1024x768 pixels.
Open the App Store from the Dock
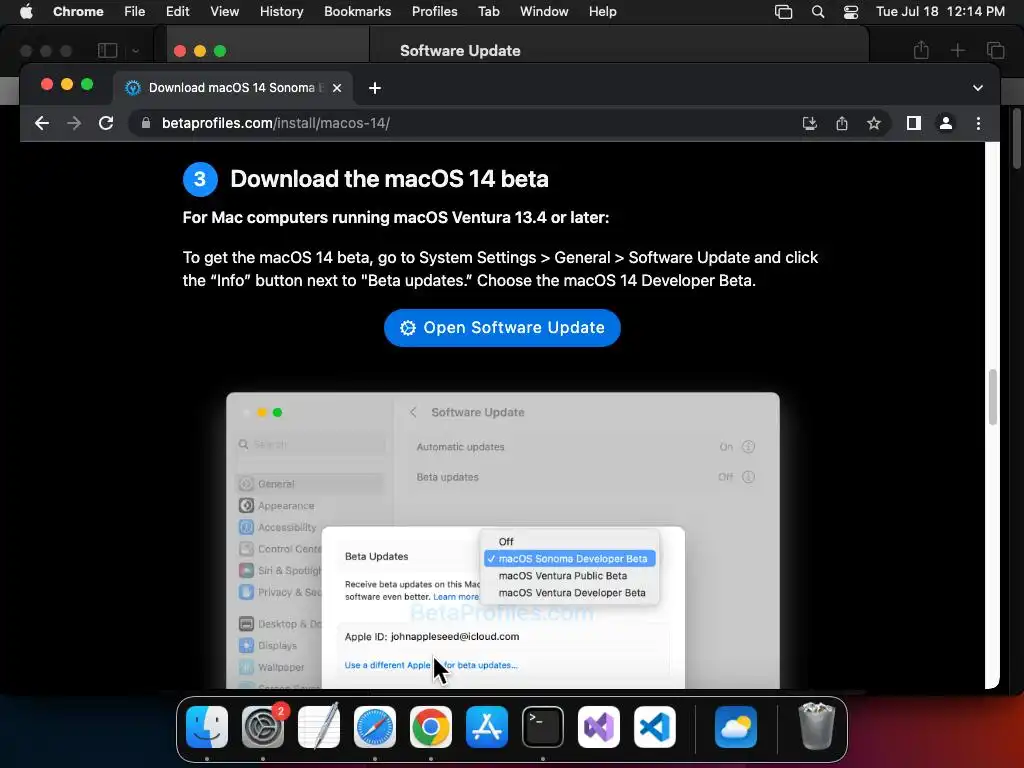tap(487, 726)
